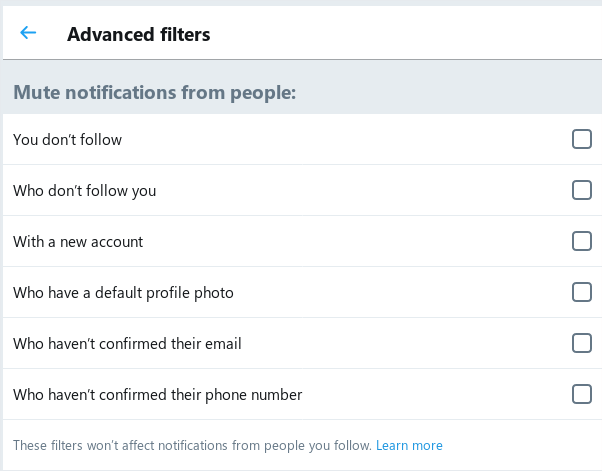Open the "Learn more" link
This screenshot has height=471, width=602.
[409, 445]
